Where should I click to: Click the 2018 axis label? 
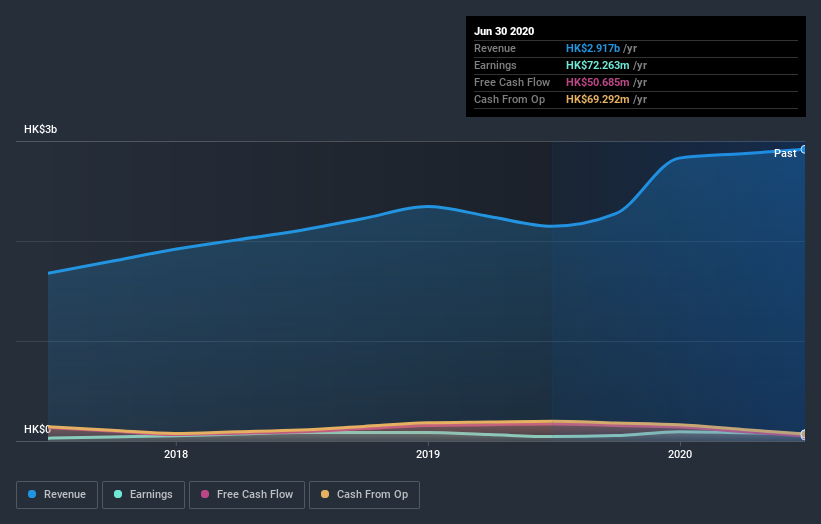point(176,454)
